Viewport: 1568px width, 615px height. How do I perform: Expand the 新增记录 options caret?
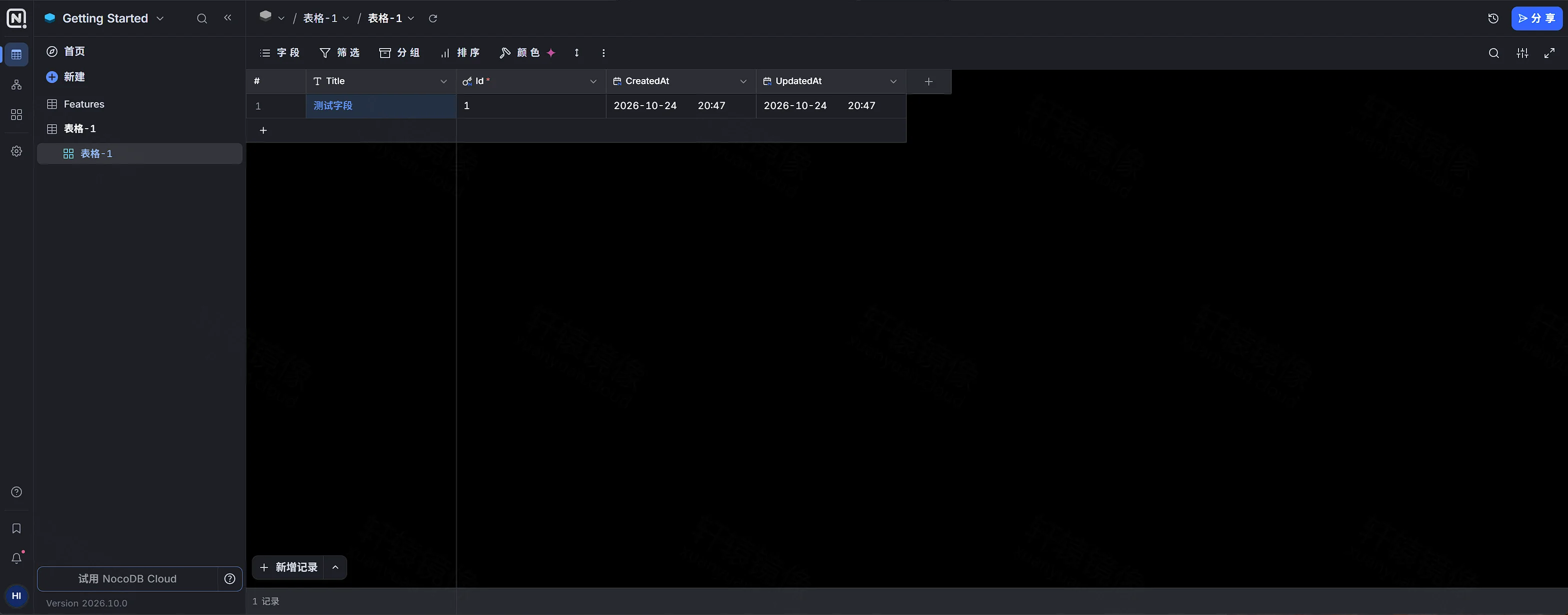pyautogui.click(x=335, y=567)
